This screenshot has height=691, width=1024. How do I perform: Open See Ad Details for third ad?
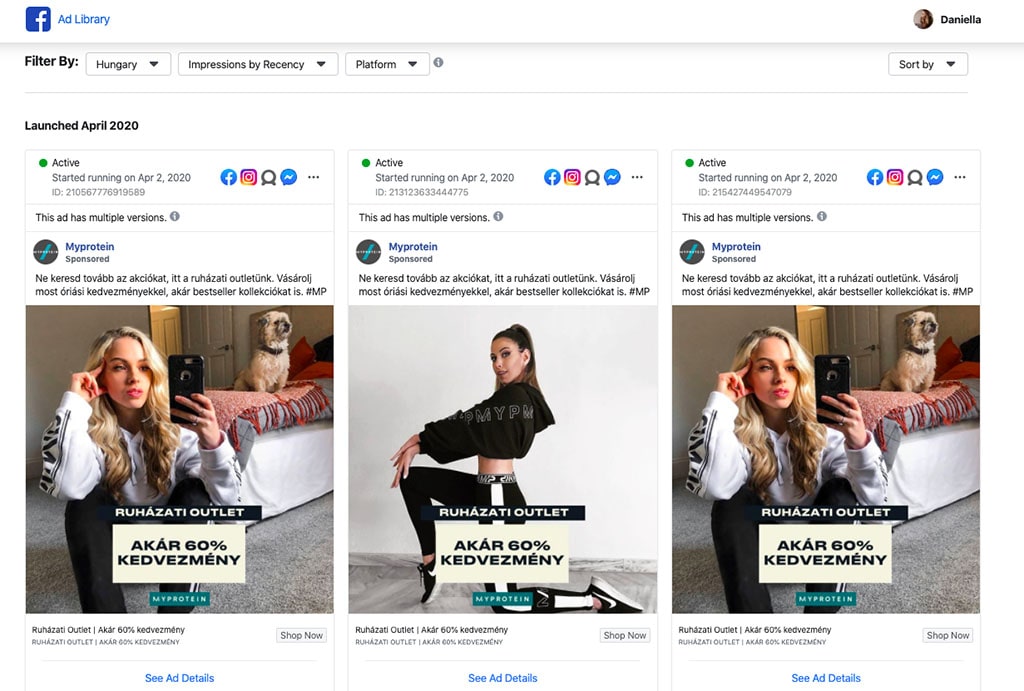click(826, 678)
